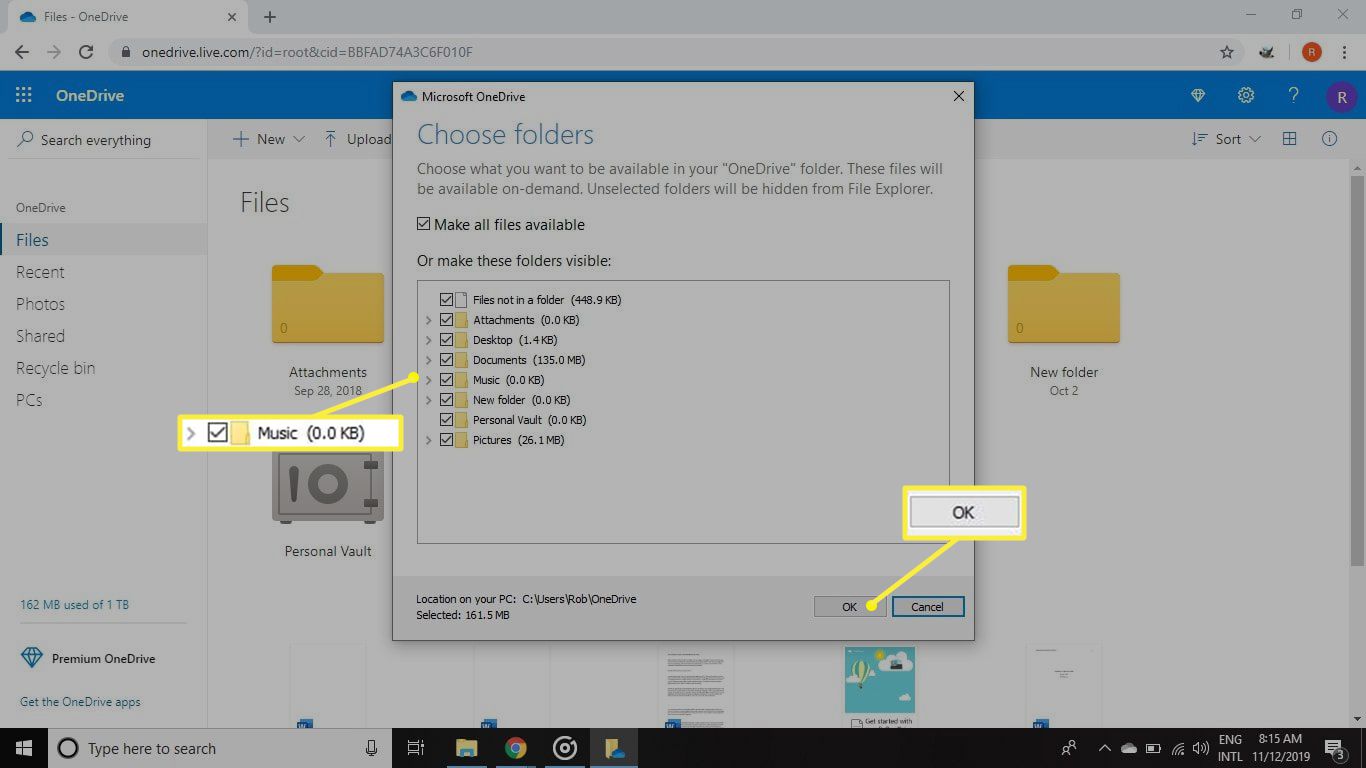Expand the Pictures tree node
1366x768 pixels.
pos(428,440)
